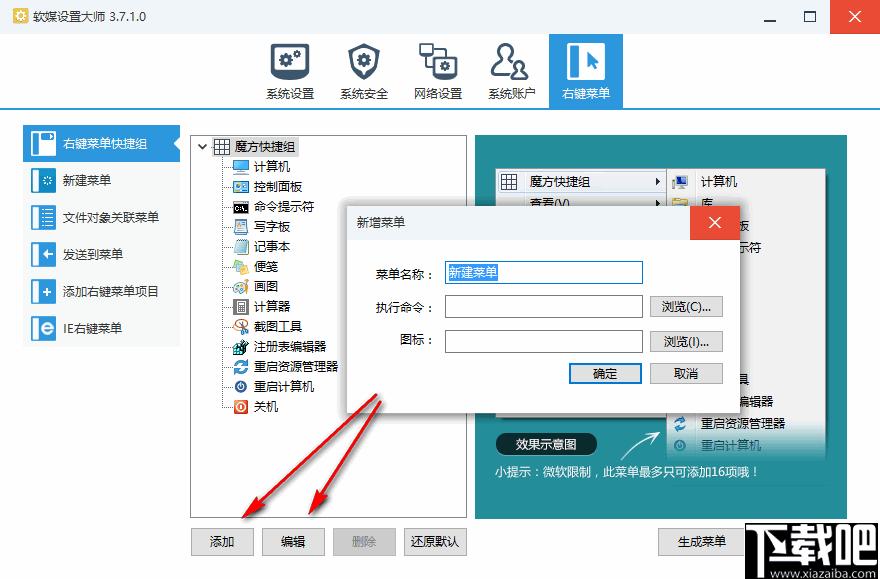Image resolution: width=880 pixels, height=579 pixels.
Task: Click the app logo icon in title bar
Action: coord(21,16)
